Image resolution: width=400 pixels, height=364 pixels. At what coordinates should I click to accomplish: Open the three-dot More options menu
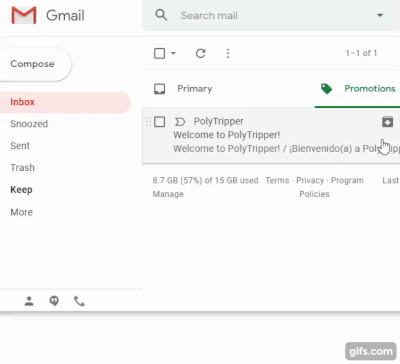coord(228,53)
